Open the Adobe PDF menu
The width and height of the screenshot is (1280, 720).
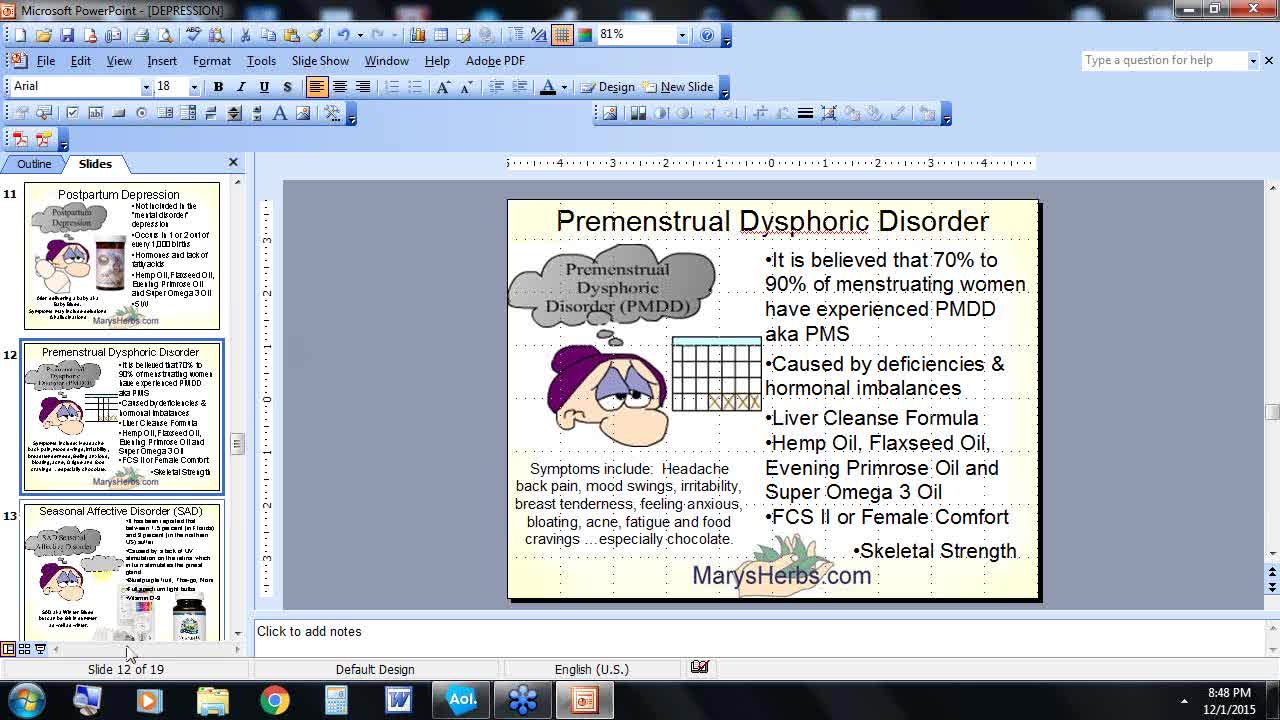(495, 61)
